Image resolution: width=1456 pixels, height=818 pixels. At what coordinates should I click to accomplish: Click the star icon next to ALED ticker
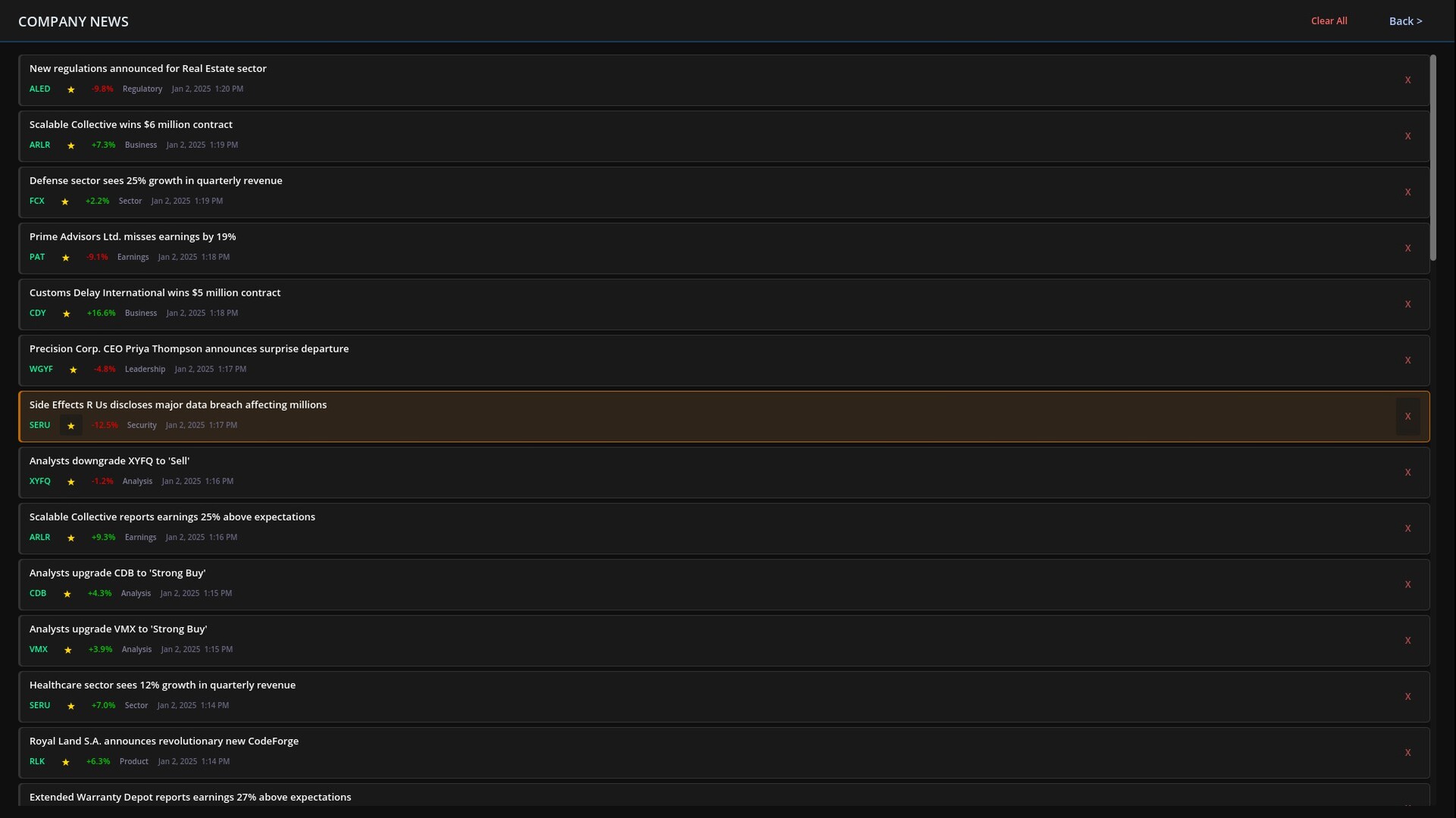pos(71,89)
